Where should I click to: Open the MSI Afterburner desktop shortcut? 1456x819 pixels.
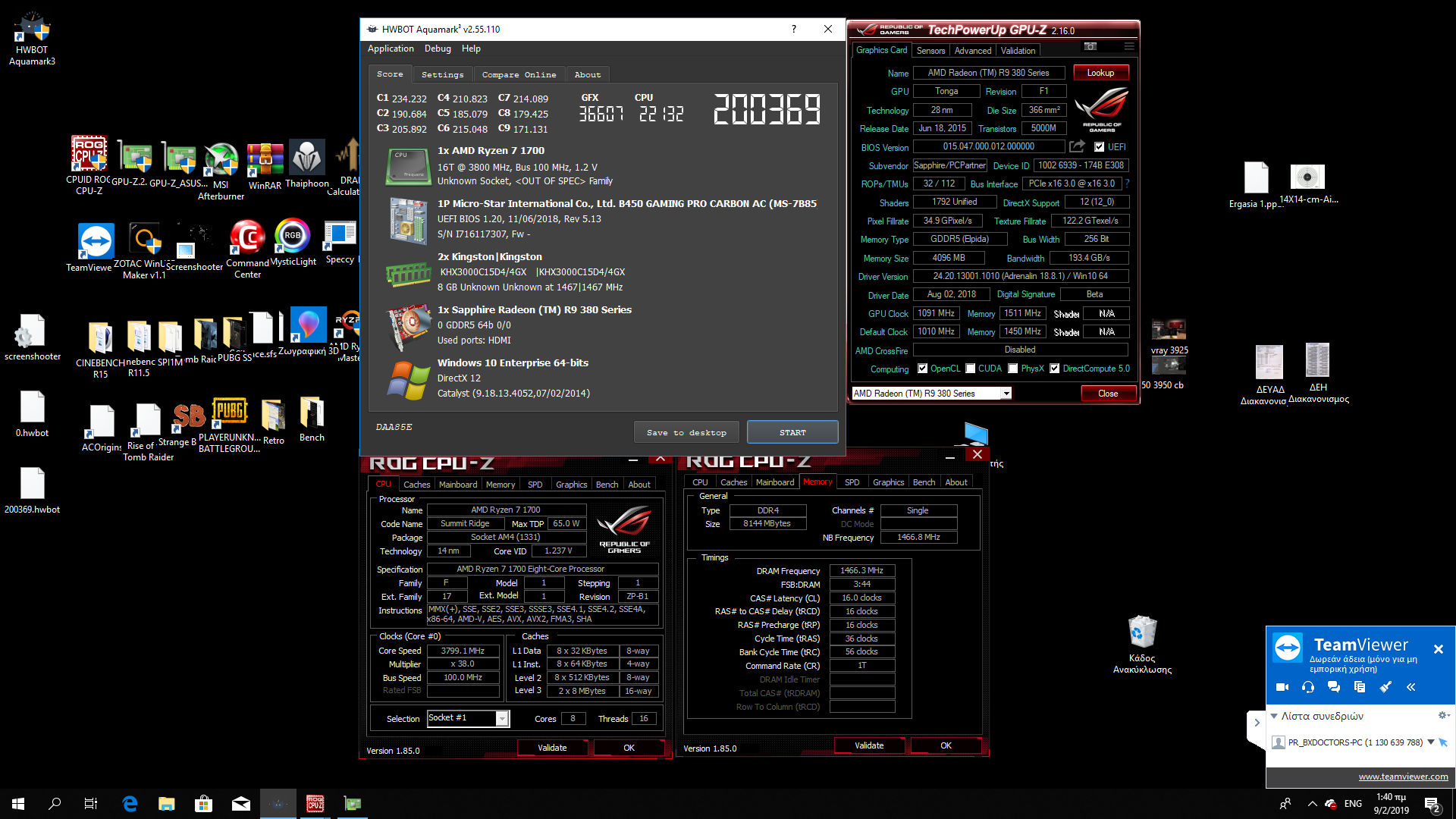tap(221, 171)
